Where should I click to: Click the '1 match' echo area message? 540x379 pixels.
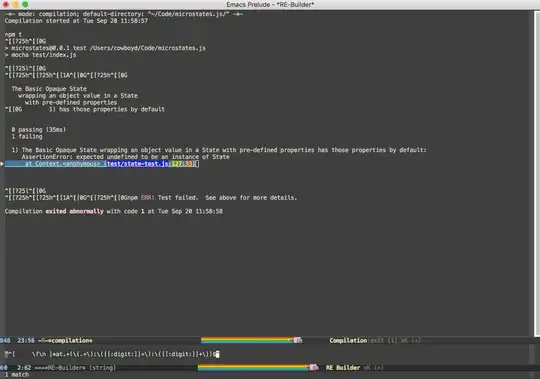[17, 375]
